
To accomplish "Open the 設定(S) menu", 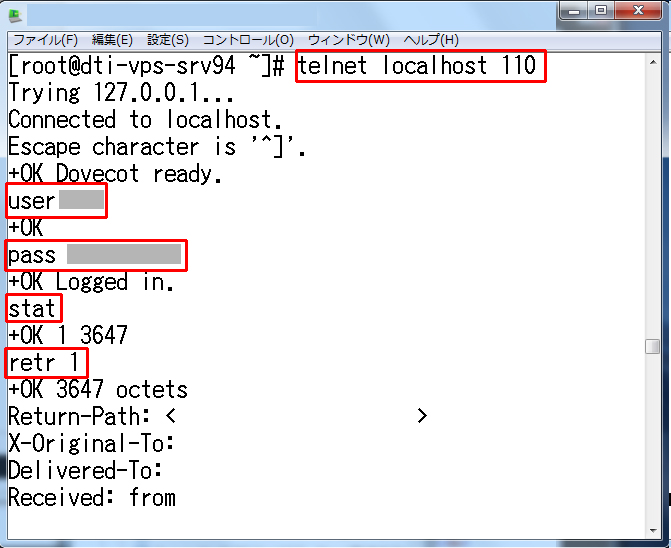I will (x=167, y=40).
